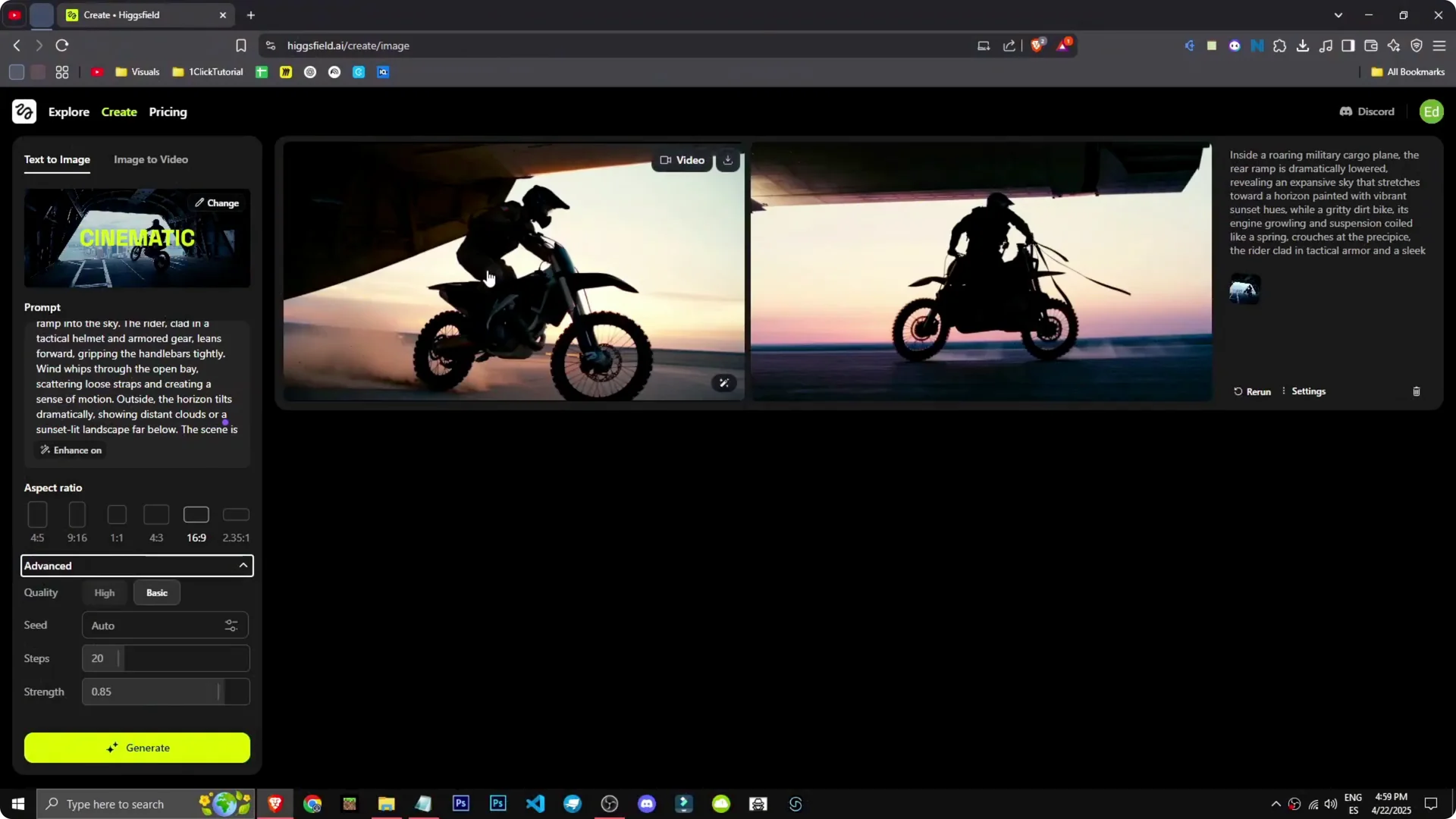The width and height of the screenshot is (1456, 819).
Task: Collapse the Advanced settings section
Action: pos(243,565)
